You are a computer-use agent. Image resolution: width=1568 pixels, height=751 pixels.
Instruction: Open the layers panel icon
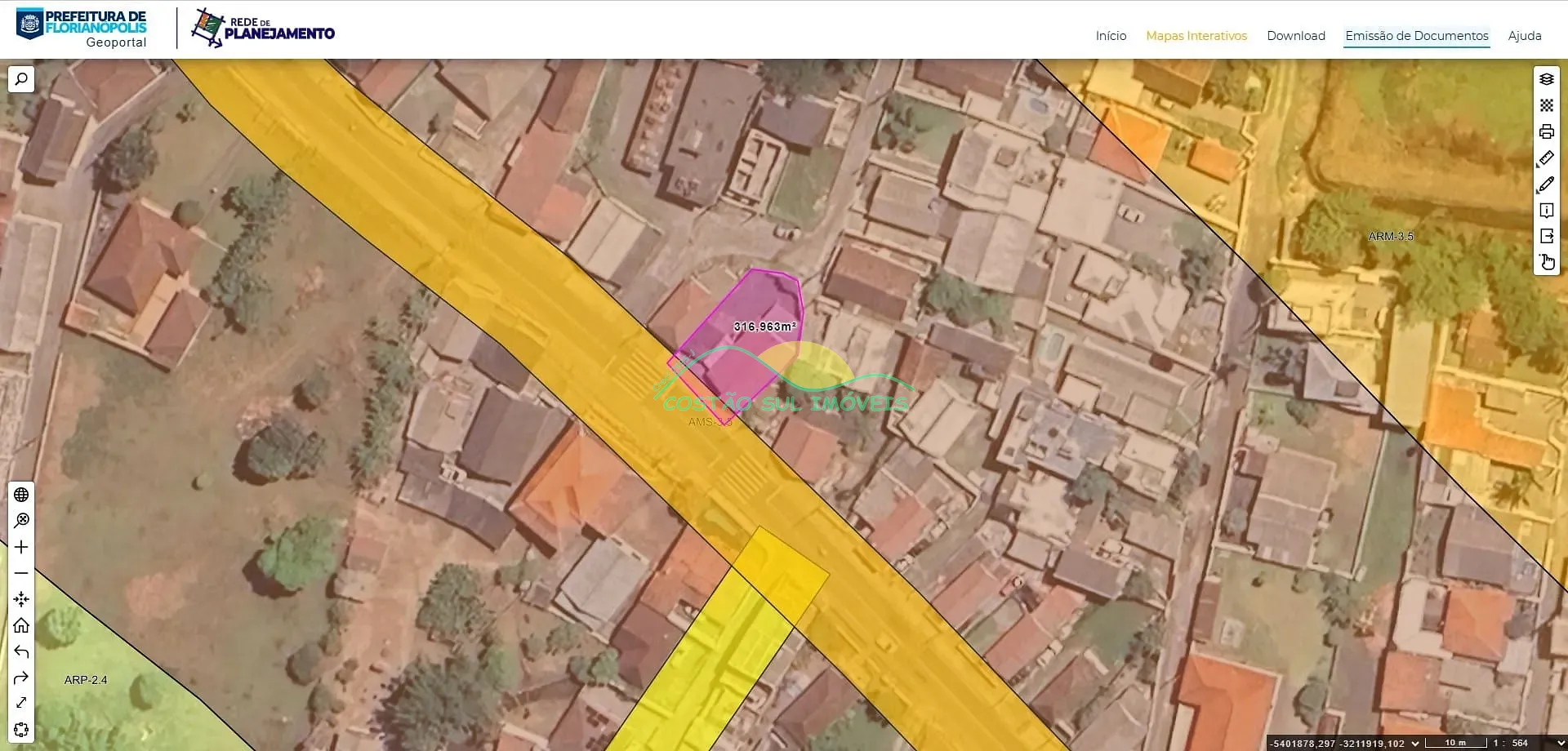tap(1546, 79)
